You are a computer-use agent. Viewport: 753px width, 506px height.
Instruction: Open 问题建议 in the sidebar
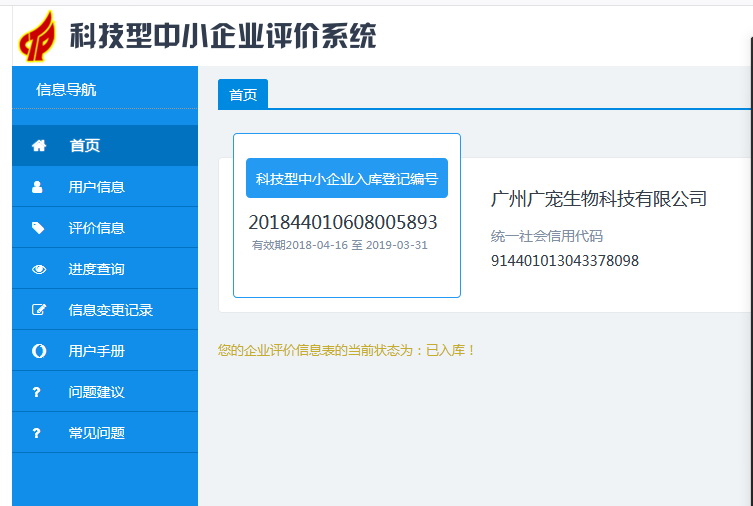point(105,392)
